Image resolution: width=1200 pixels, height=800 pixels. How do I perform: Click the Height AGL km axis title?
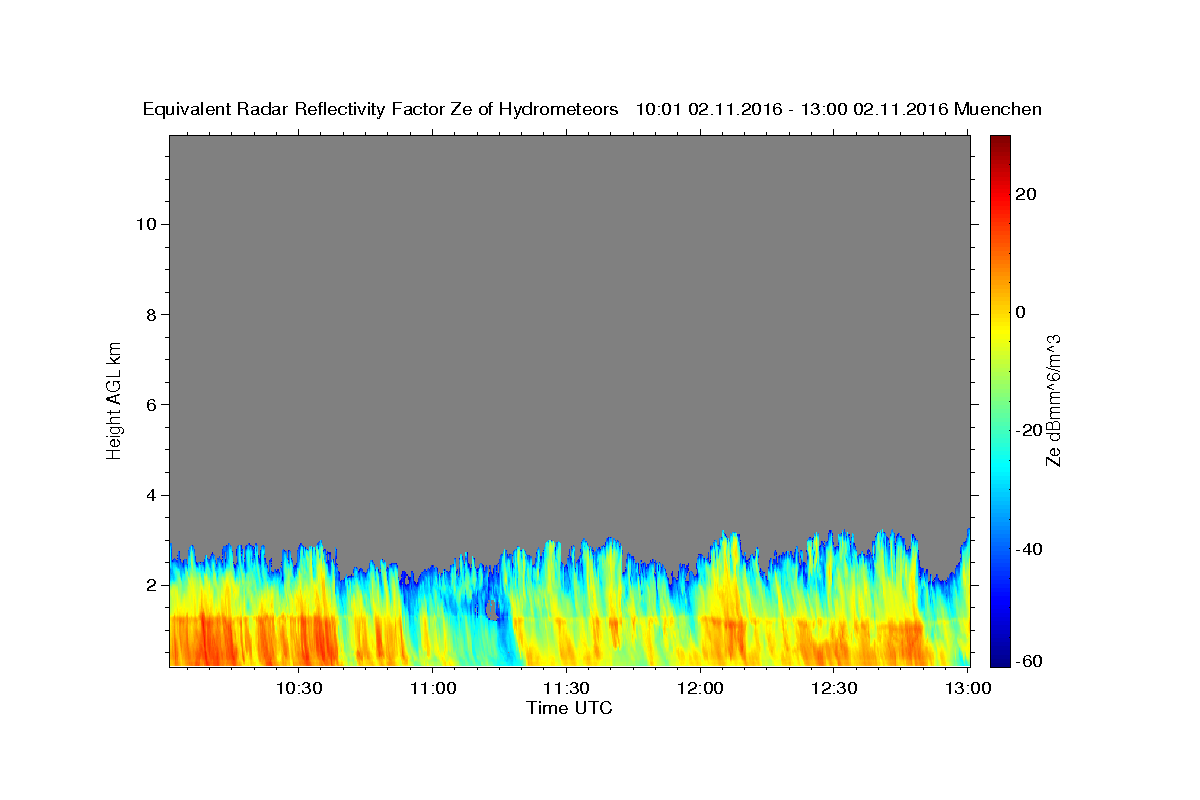[x=115, y=399]
